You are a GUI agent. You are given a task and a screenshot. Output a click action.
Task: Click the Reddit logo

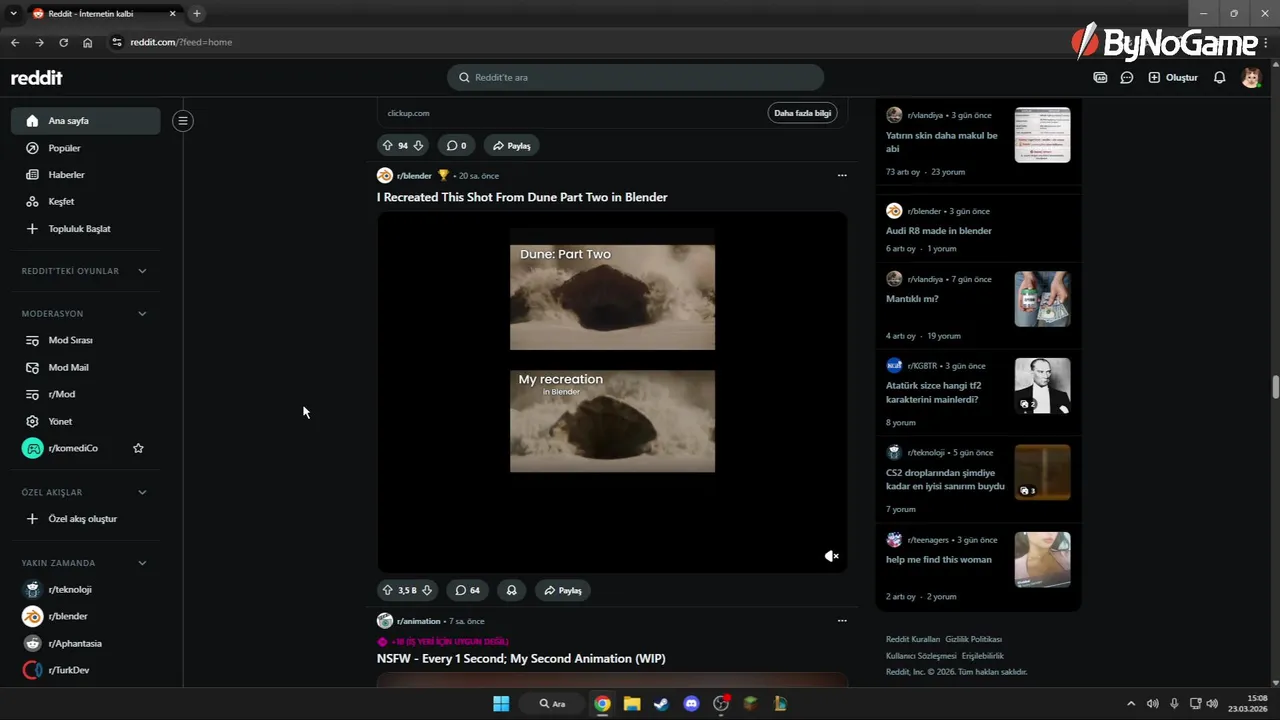point(37,78)
